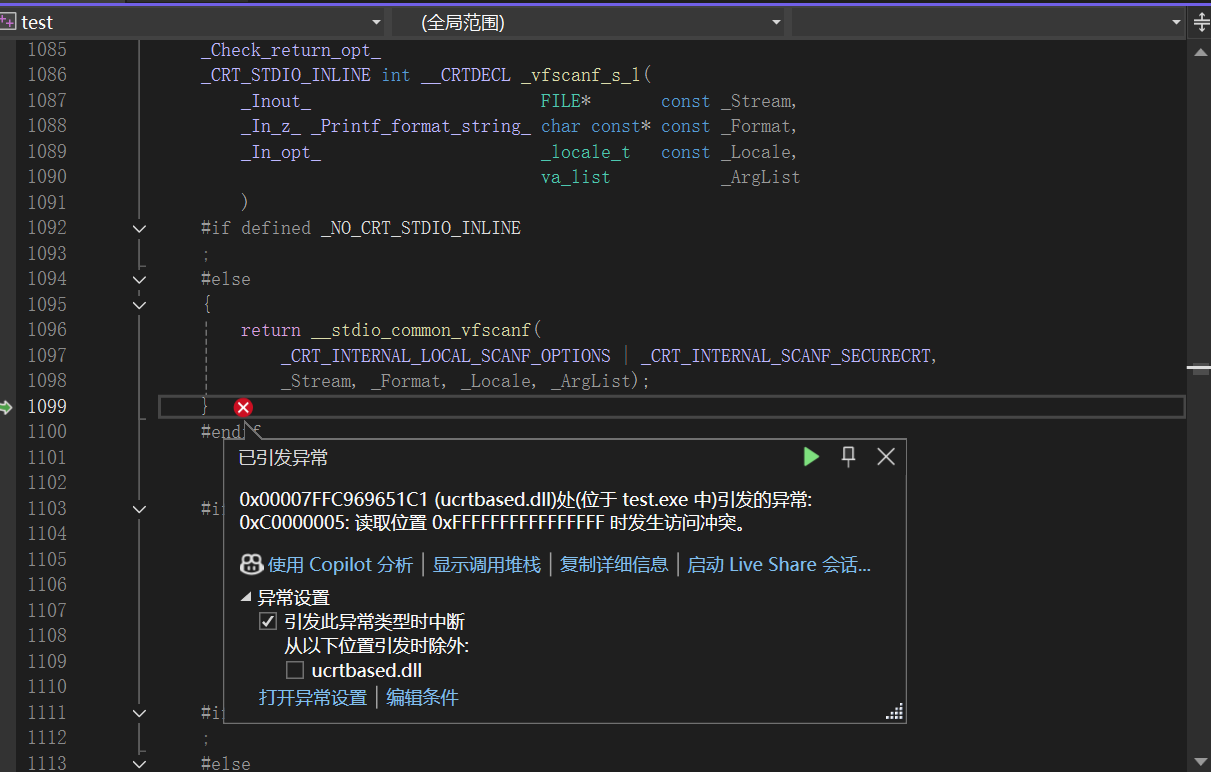Screen dimensions: 1211x772
Task: Click the 0xC0000005 access violation message
Action: click(495, 523)
